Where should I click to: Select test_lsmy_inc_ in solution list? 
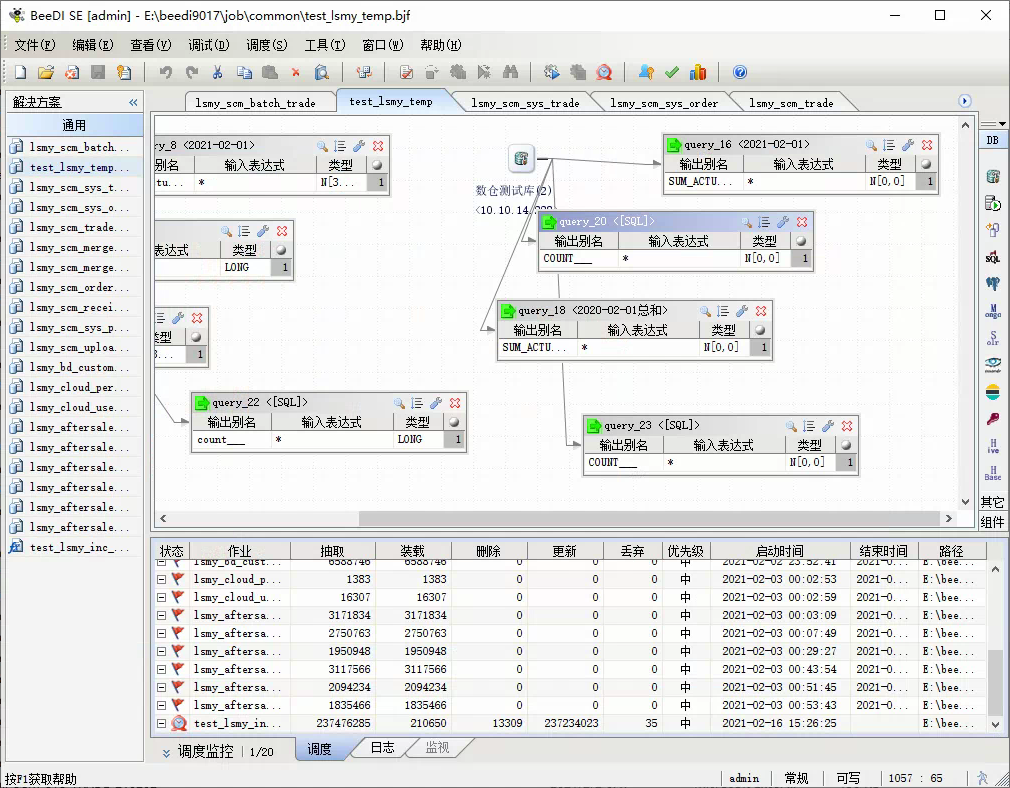tap(74, 547)
